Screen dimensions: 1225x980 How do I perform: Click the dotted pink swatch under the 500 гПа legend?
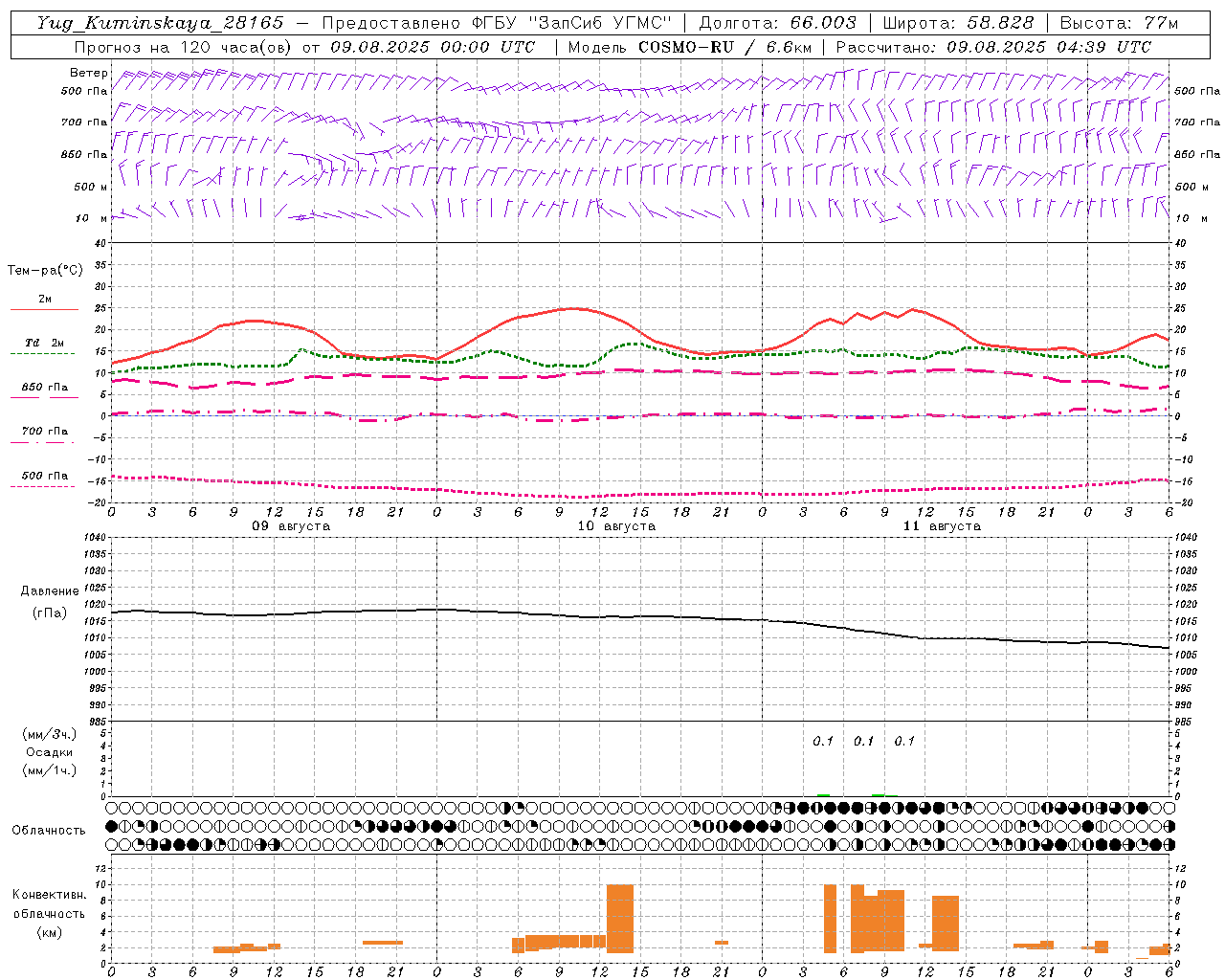click(44, 486)
